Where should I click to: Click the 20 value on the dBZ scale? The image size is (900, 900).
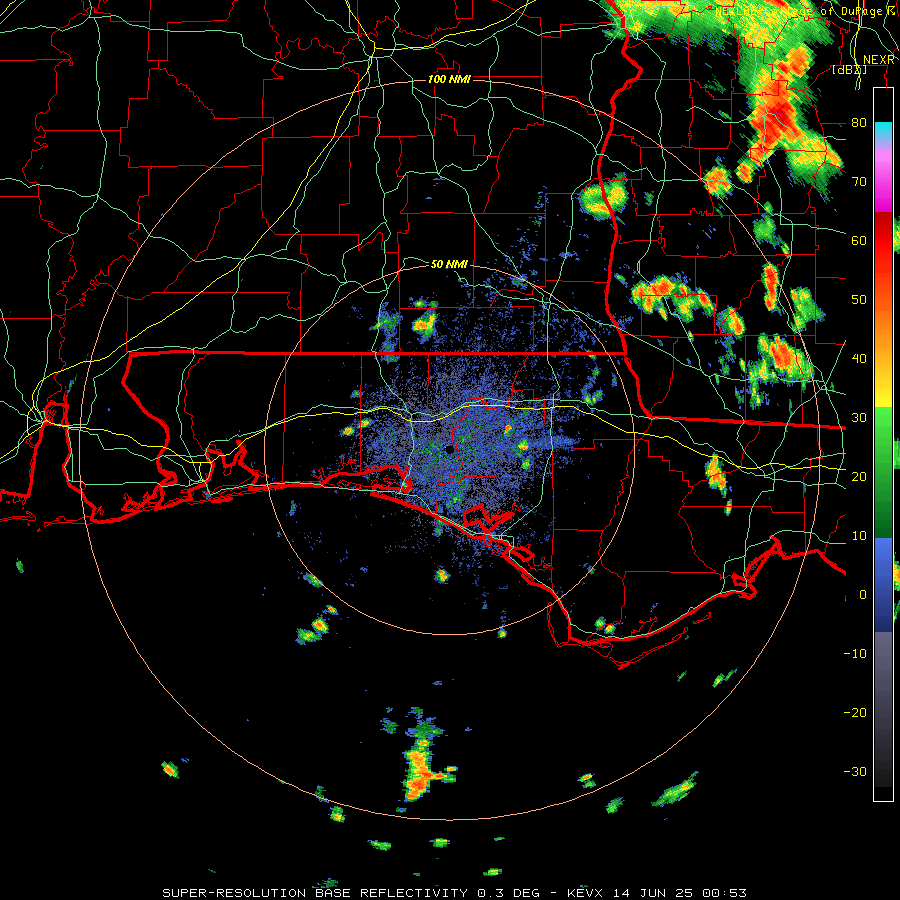coord(859,477)
